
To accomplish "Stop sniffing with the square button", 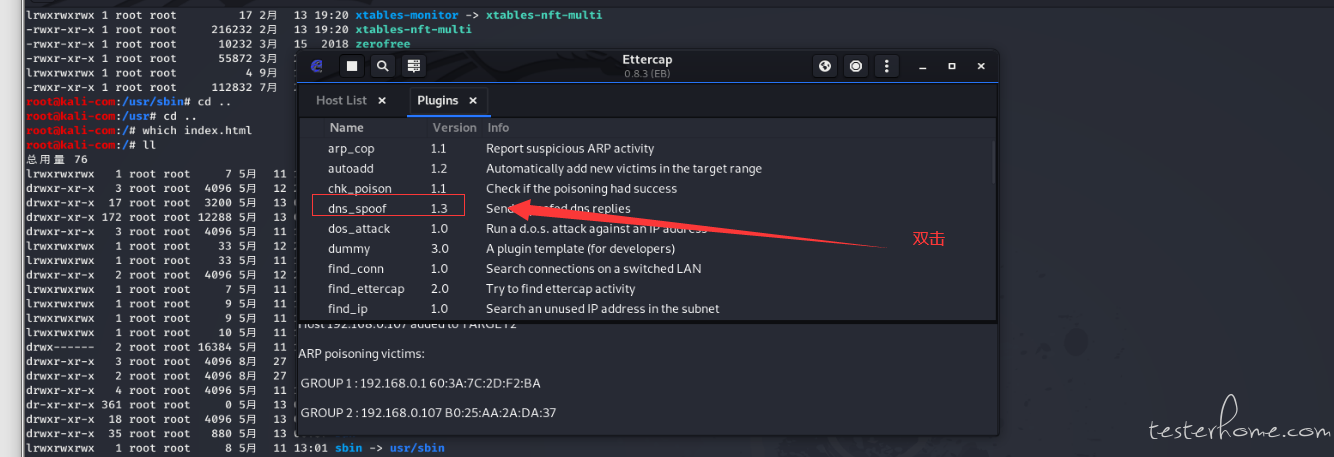I will tap(352, 67).
